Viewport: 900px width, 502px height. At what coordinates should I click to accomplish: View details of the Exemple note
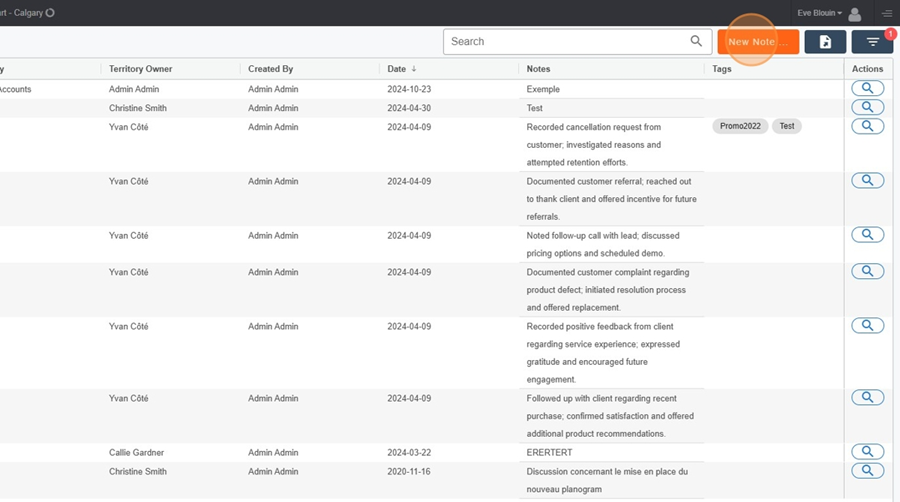[x=867, y=88]
